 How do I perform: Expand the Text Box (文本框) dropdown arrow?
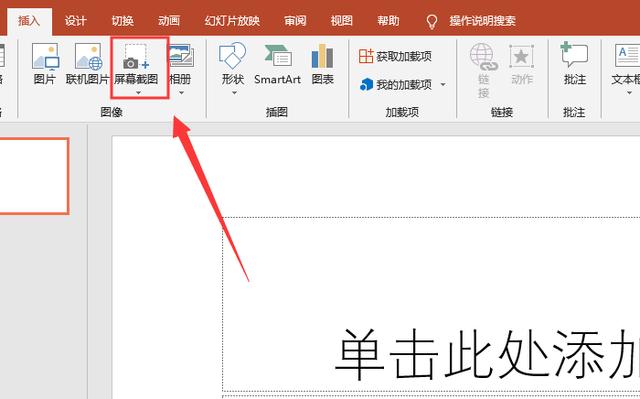click(x=629, y=93)
